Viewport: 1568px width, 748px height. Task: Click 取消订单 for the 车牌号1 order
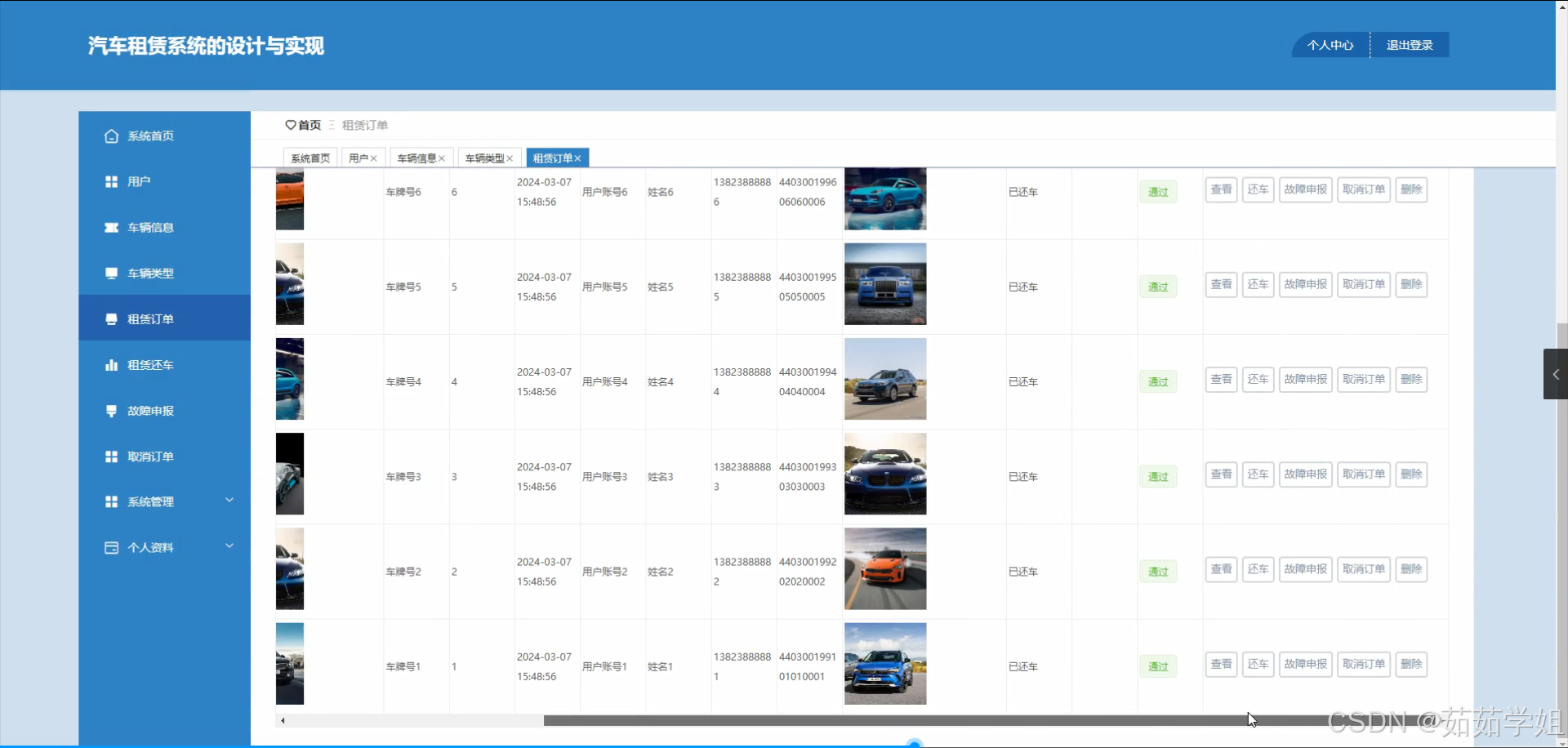[1364, 664]
